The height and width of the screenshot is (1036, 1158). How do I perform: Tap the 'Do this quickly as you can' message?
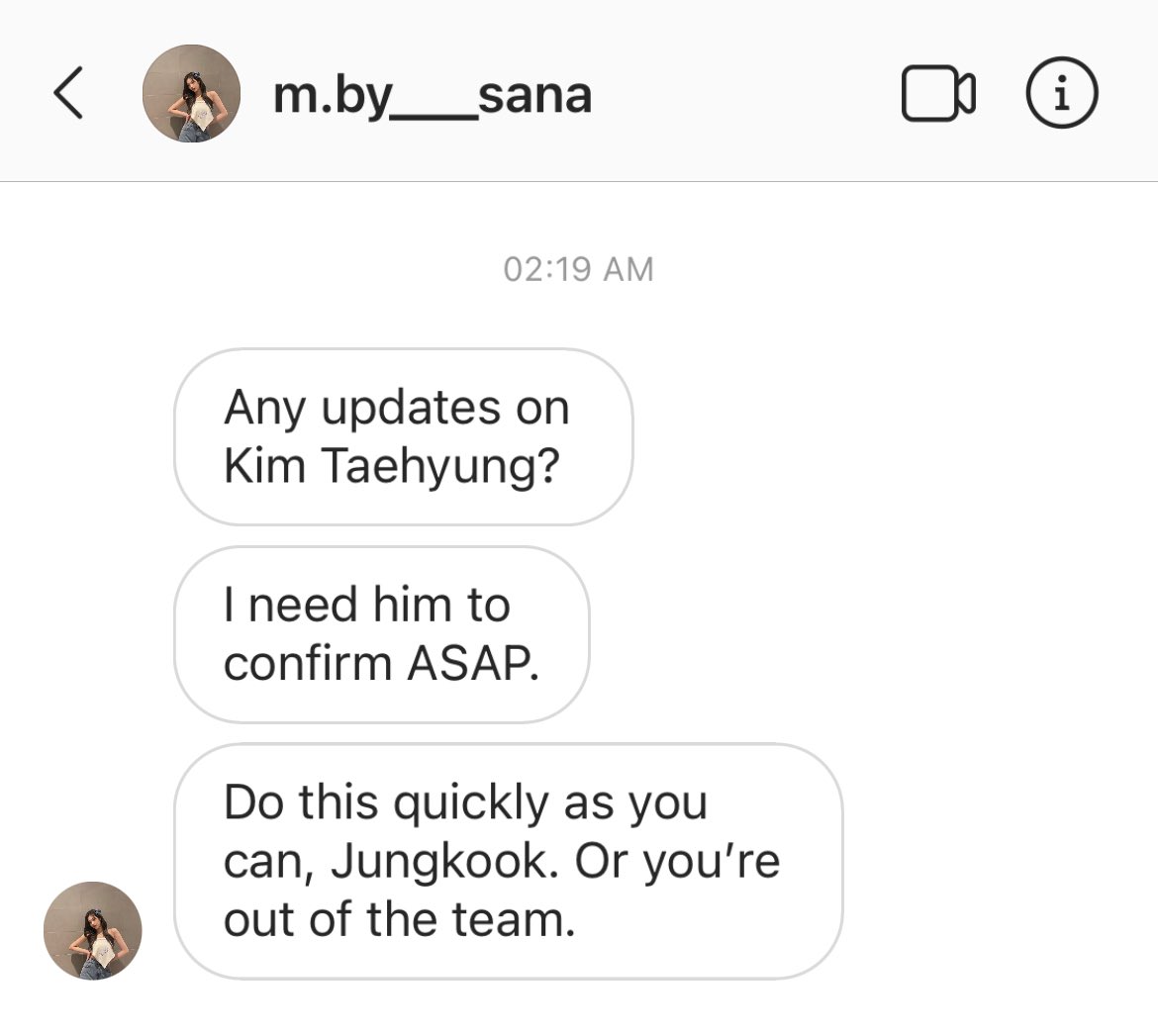[508, 861]
